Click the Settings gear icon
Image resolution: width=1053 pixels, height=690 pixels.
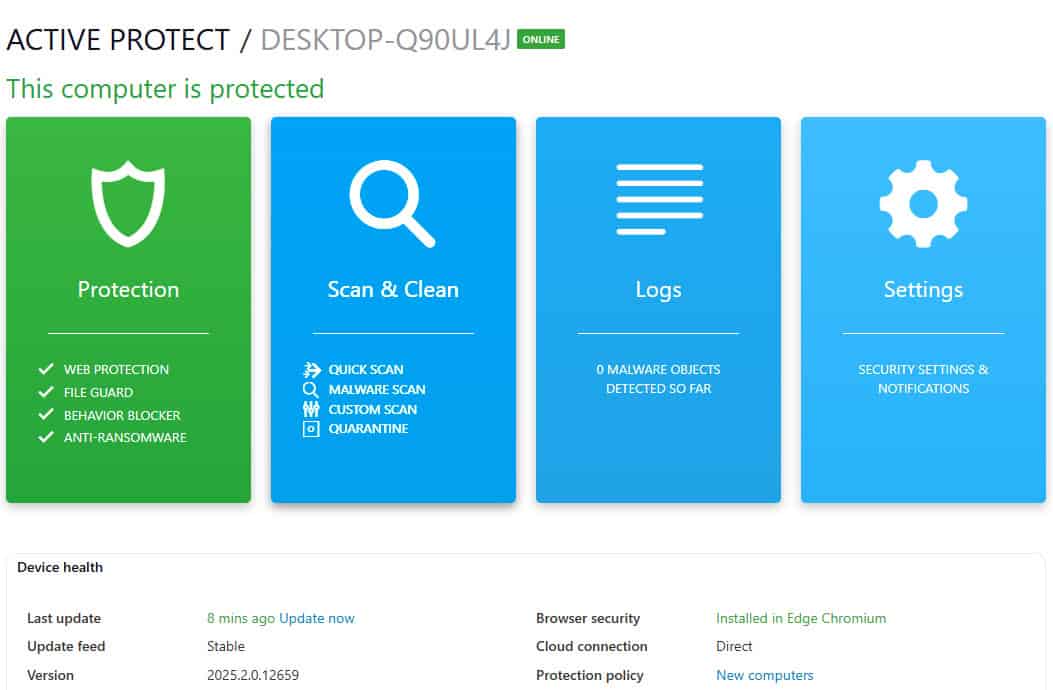pyautogui.click(x=923, y=204)
